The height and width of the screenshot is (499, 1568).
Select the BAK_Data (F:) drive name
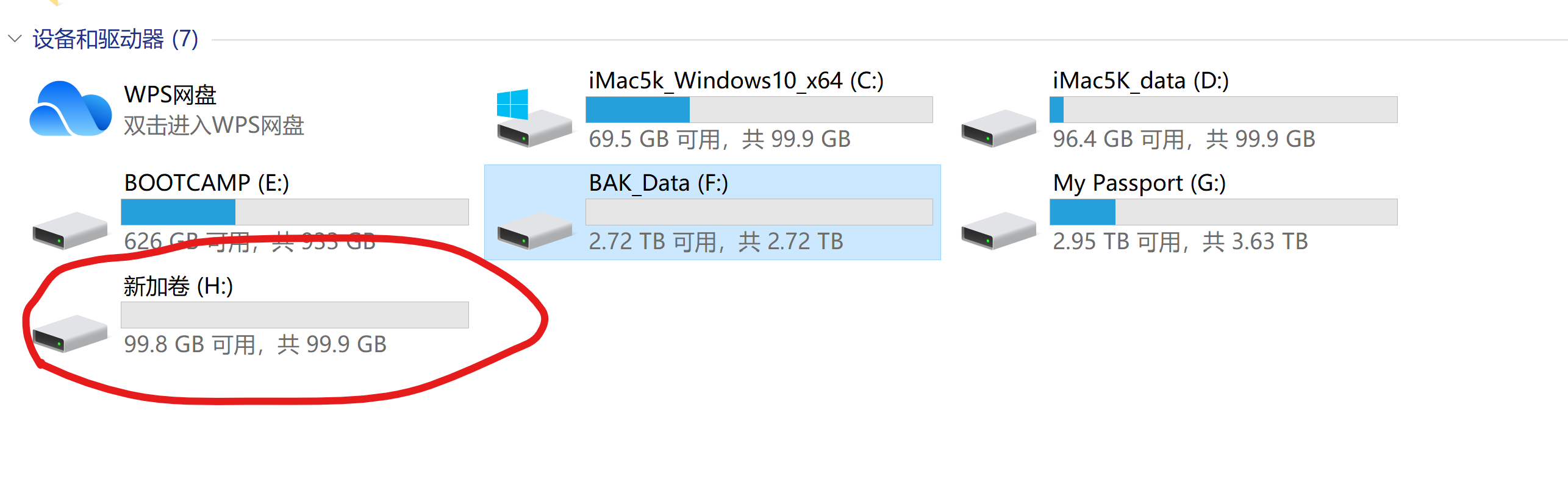point(658,182)
